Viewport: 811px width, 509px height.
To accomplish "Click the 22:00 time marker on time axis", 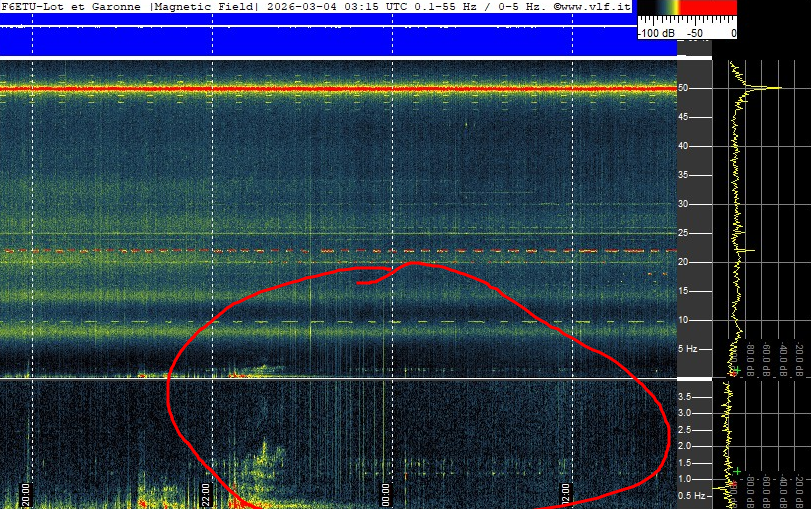I will 206,495.
